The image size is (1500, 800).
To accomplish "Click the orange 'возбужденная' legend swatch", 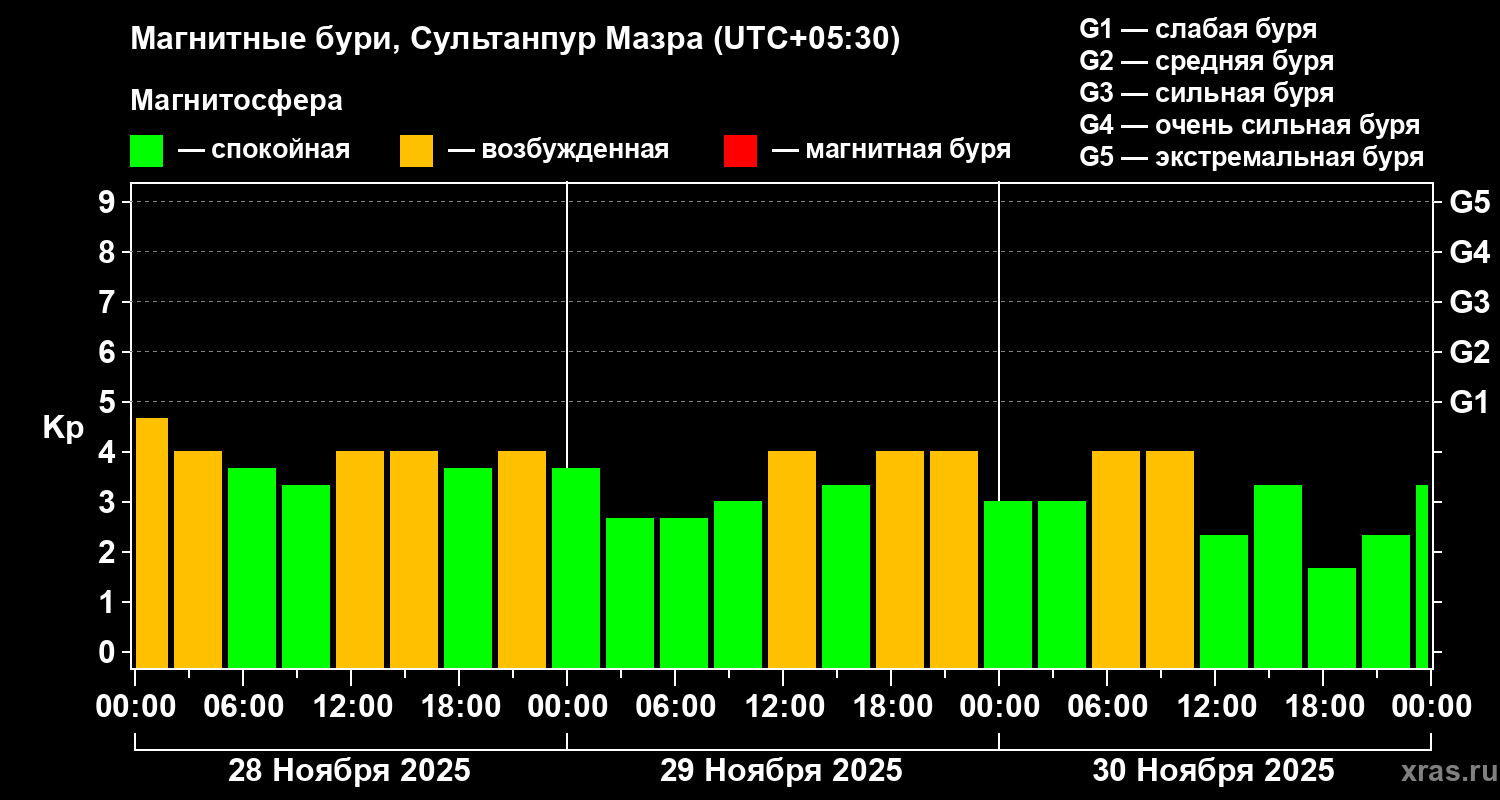I will (416, 151).
